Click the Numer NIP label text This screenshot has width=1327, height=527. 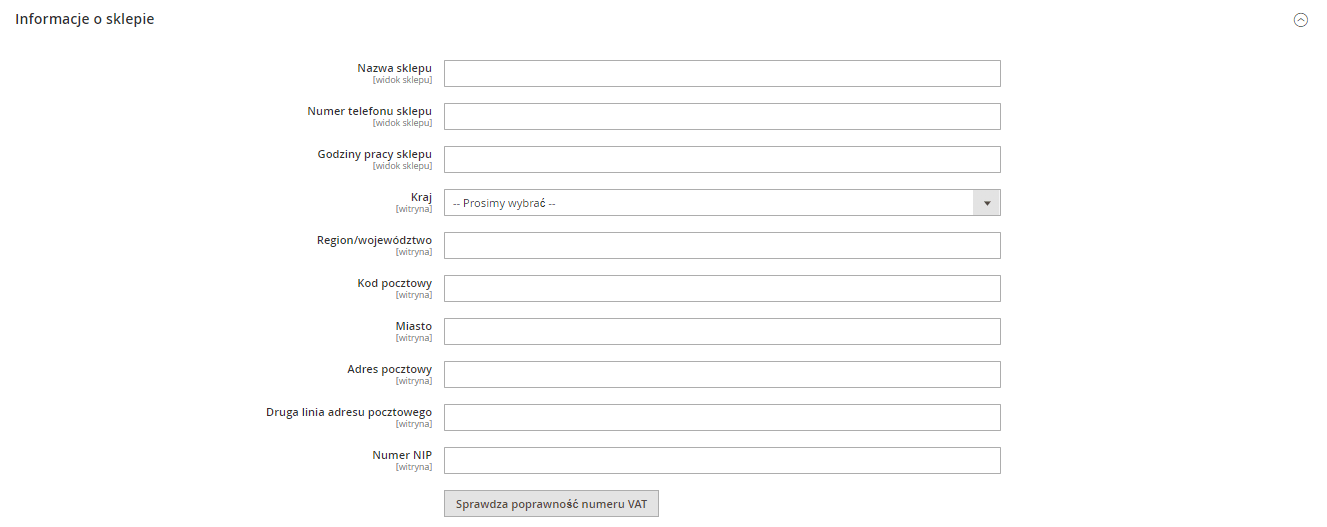click(x=402, y=455)
